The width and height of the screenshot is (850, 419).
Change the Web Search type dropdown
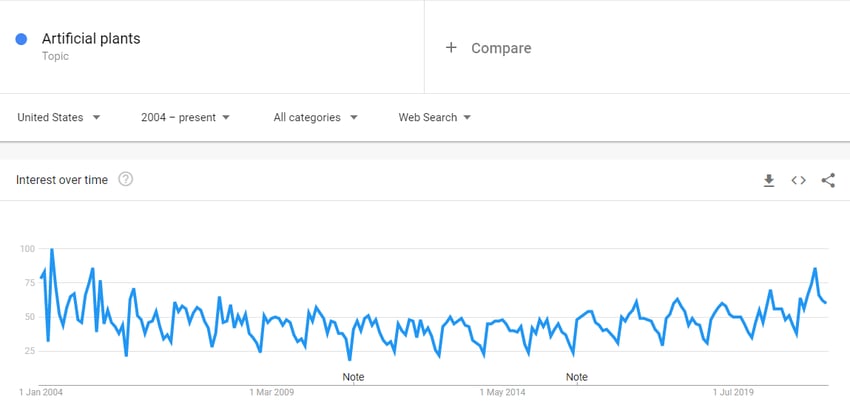tap(435, 117)
